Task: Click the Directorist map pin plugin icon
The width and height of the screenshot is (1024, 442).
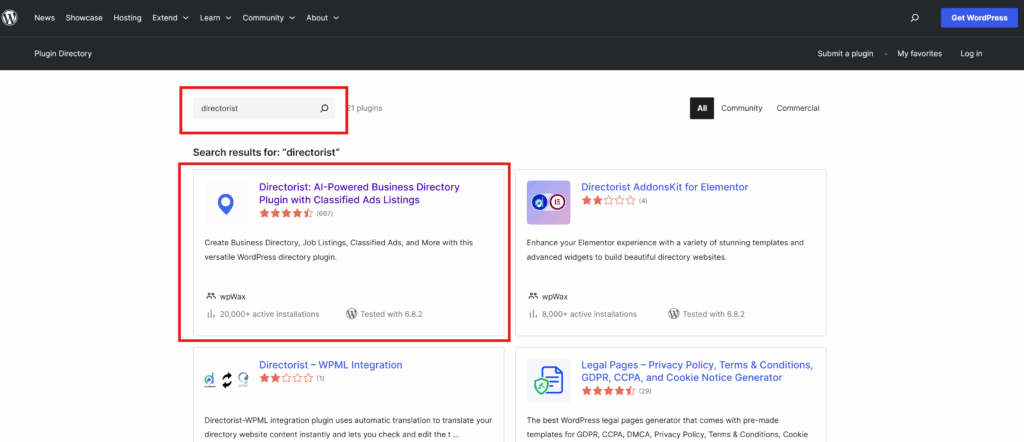Action: [226, 203]
